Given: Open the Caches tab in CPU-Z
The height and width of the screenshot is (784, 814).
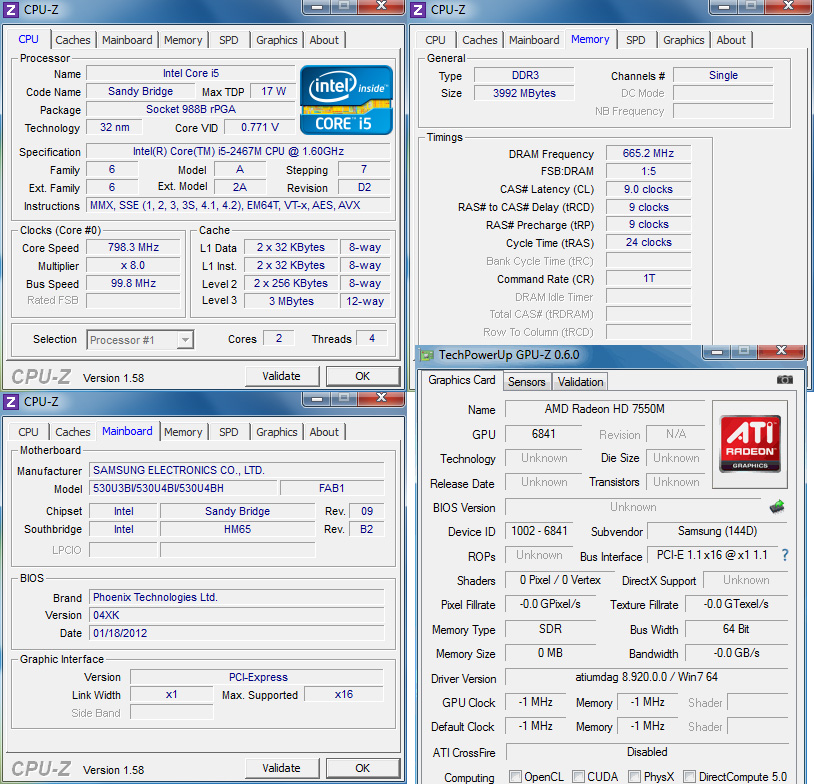Looking at the screenshot, I should pyautogui.click(x=73, y=39).
